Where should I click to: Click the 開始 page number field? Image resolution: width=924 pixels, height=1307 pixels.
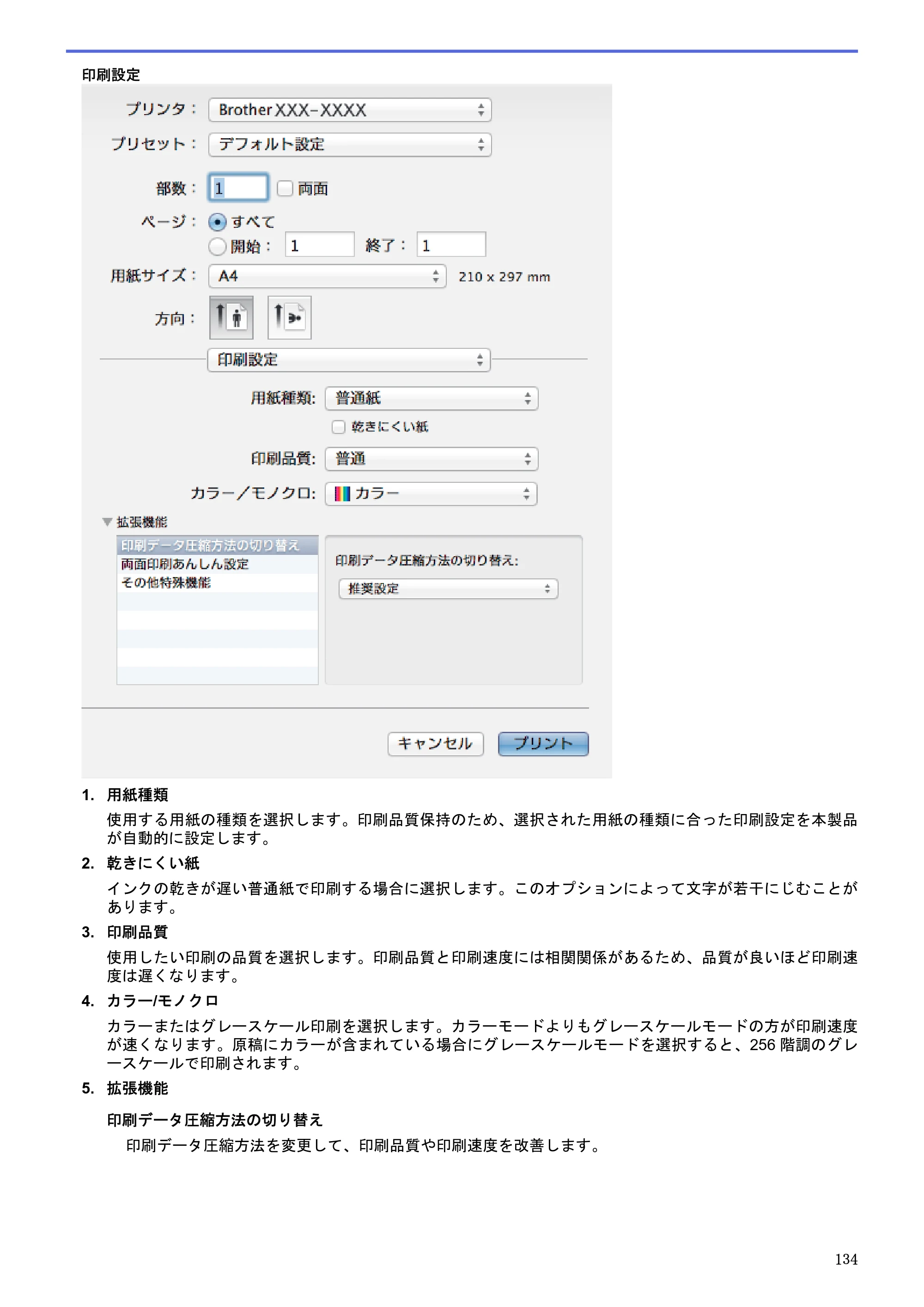319,245
